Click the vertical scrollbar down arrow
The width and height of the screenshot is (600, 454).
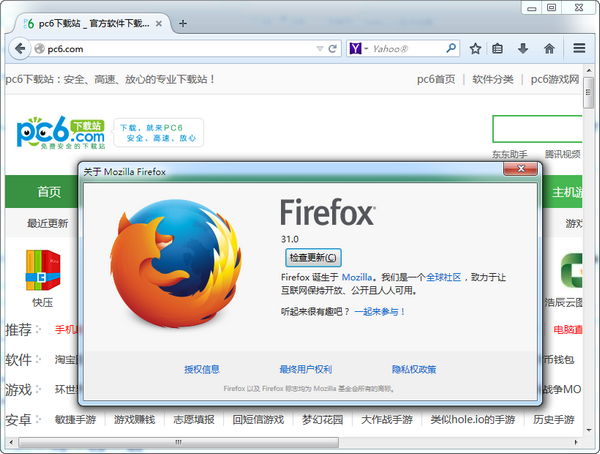(589, 430)
